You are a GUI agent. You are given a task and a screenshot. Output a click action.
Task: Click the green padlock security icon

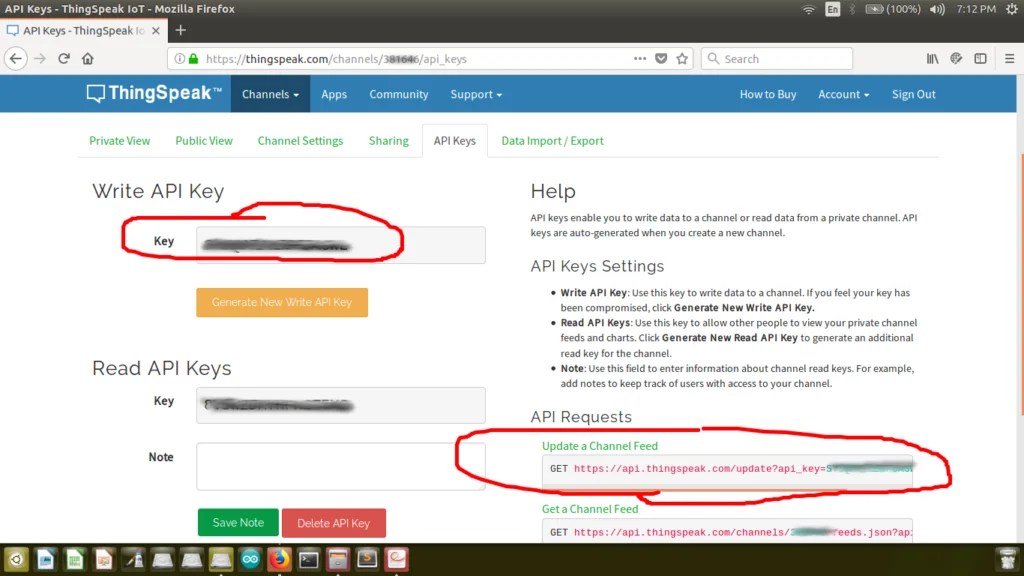click(193, 59)
